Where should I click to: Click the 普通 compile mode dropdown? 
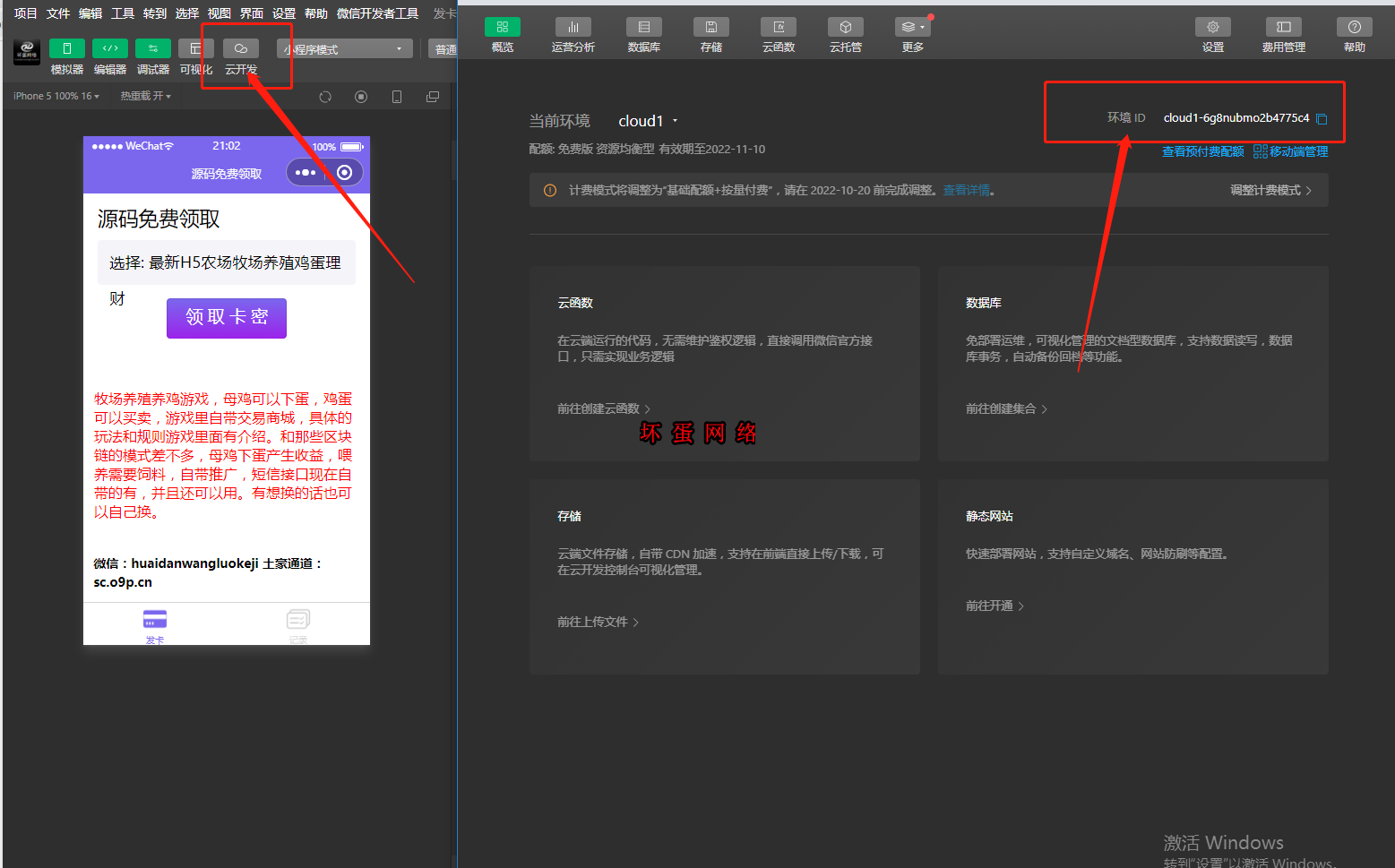click(443, 48)
